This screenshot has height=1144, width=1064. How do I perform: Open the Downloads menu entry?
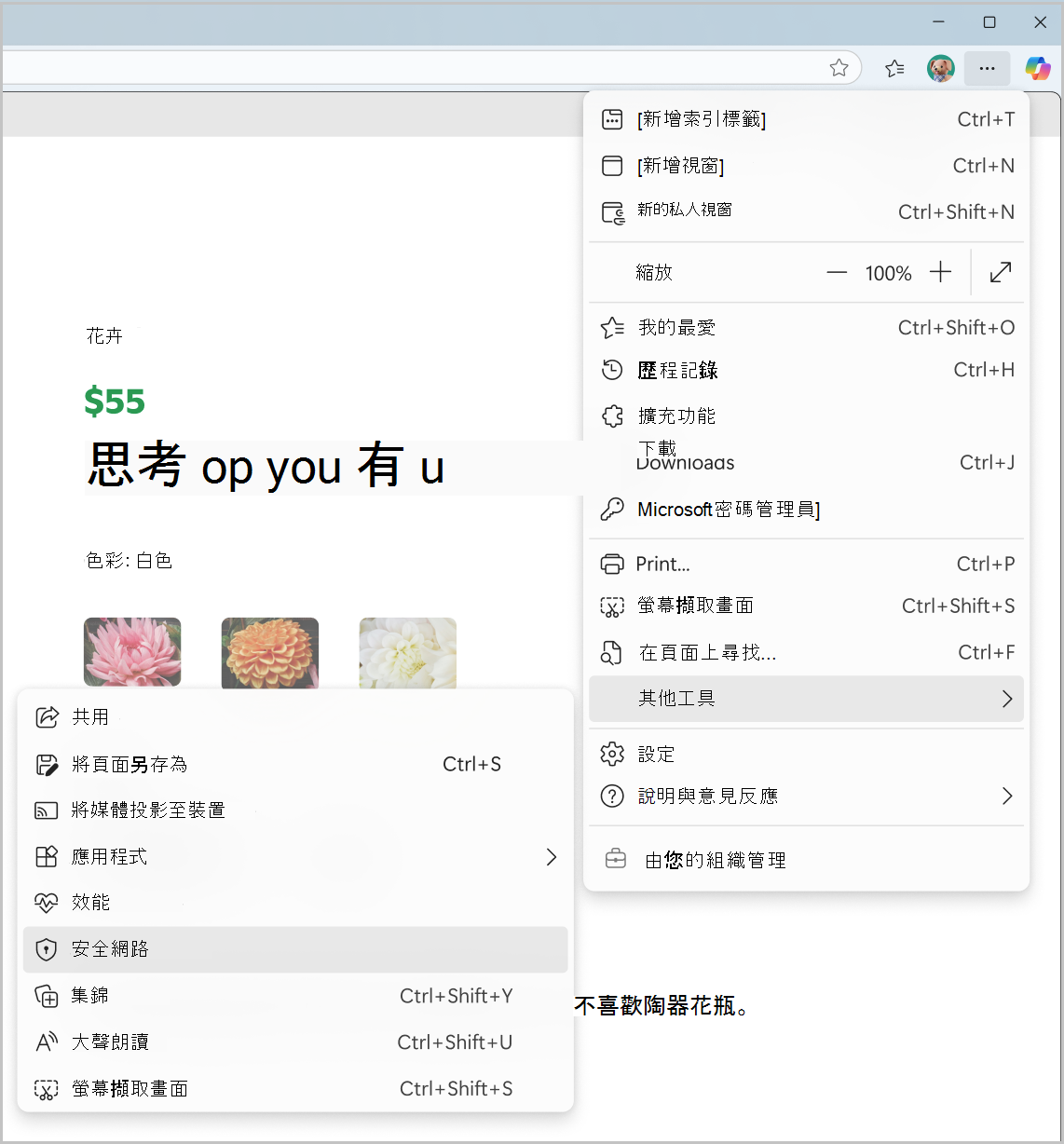pos(807,462)
